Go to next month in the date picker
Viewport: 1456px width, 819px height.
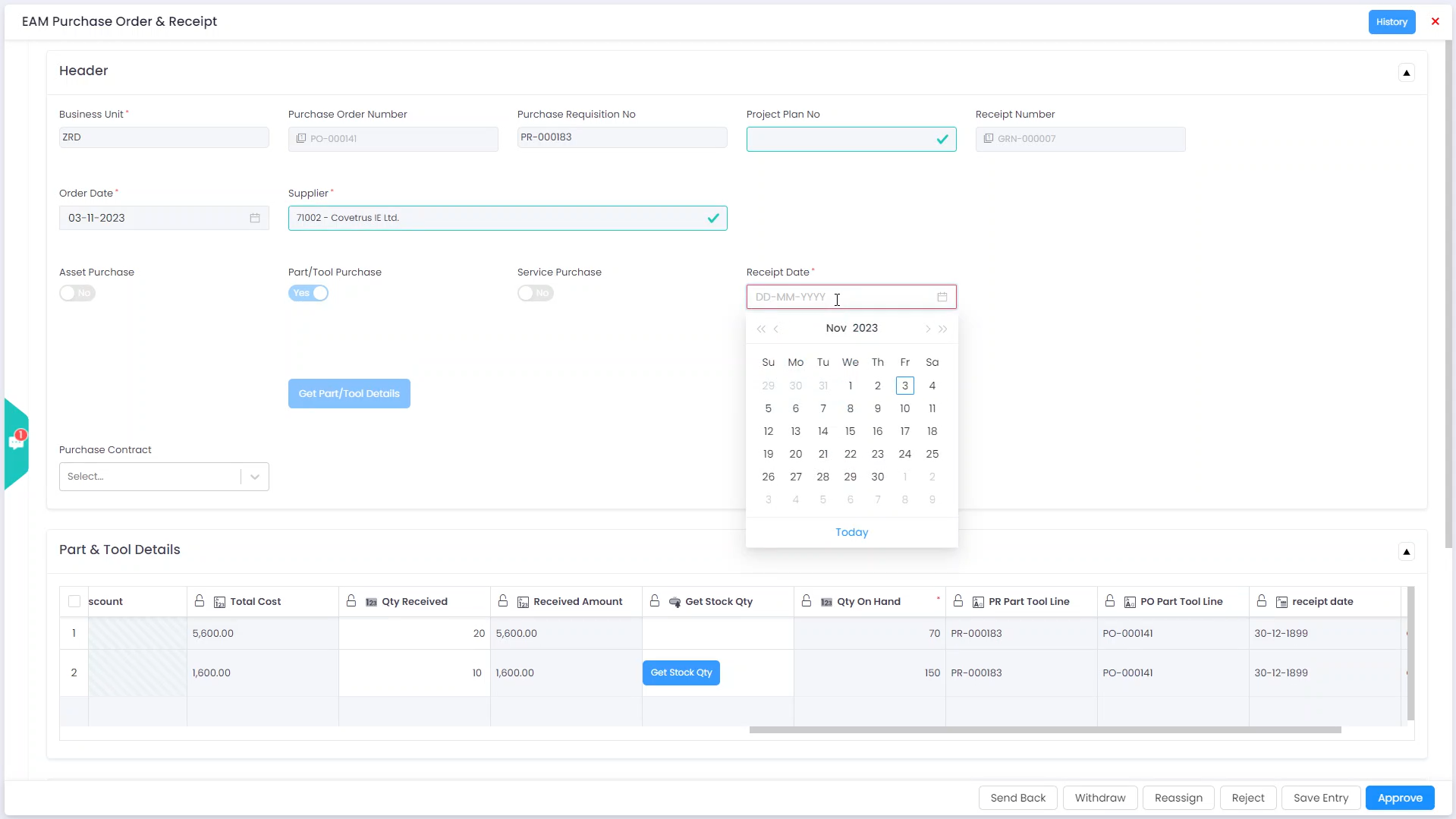coord(927,329)
